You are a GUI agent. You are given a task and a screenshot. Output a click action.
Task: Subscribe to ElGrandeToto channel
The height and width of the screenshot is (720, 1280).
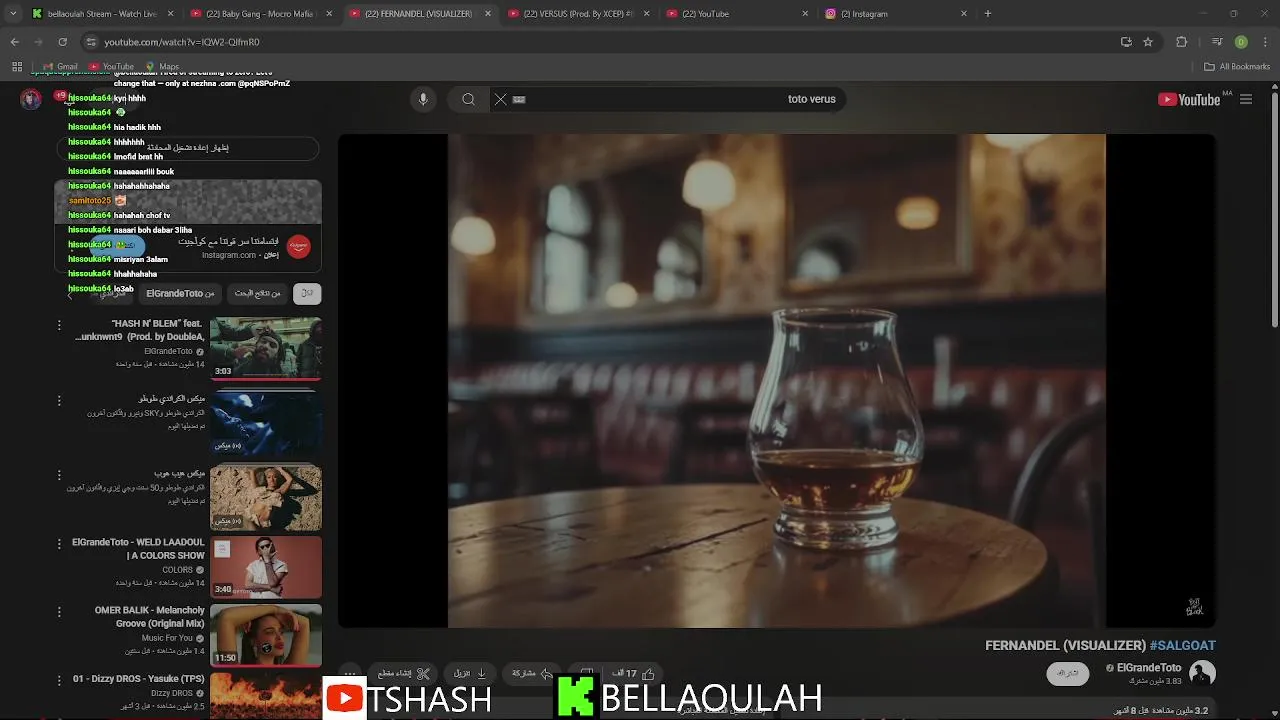pyautogui.click(x=1068, y=673)
